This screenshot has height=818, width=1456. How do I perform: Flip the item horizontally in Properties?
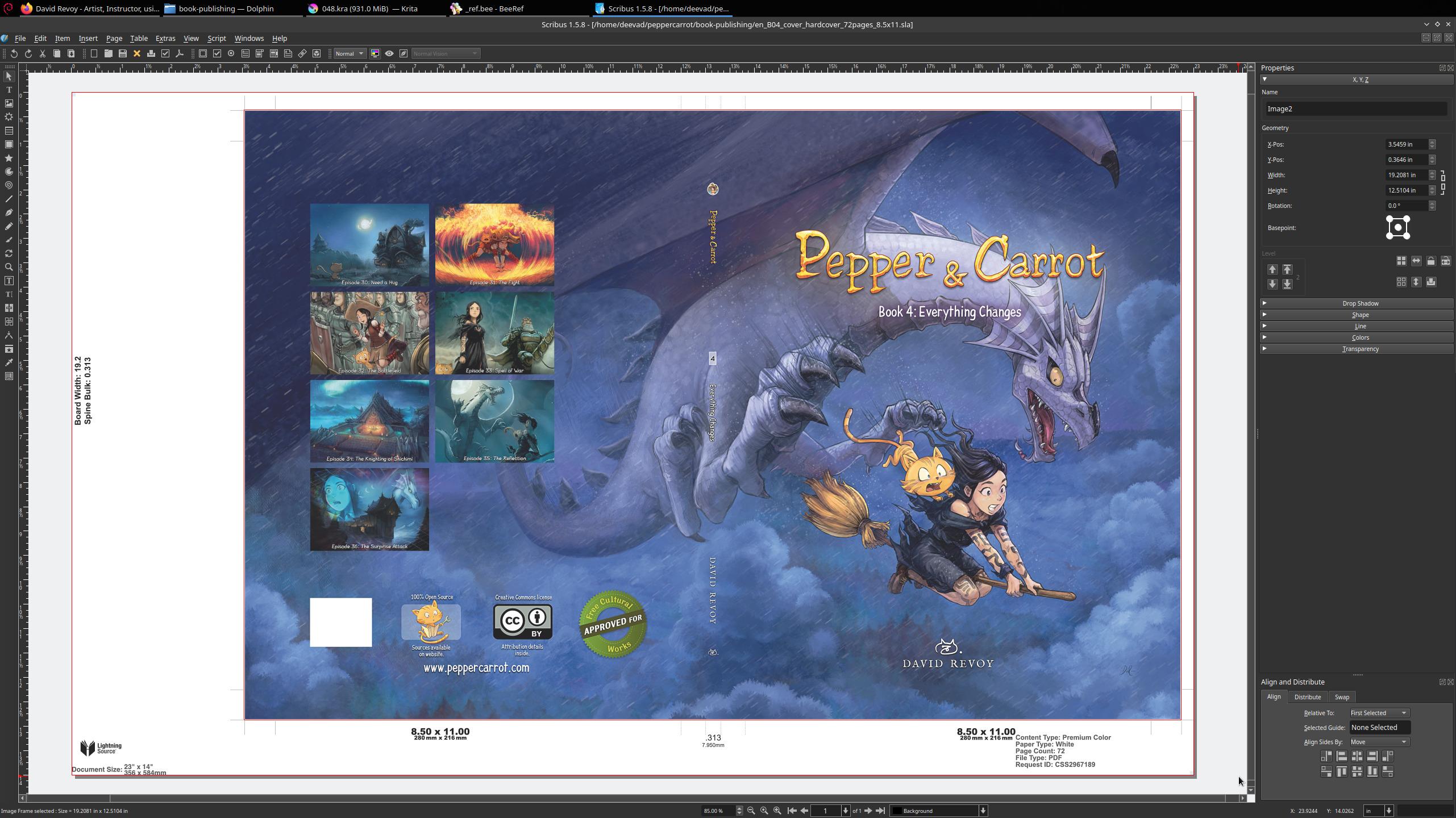pos(1416,261)
